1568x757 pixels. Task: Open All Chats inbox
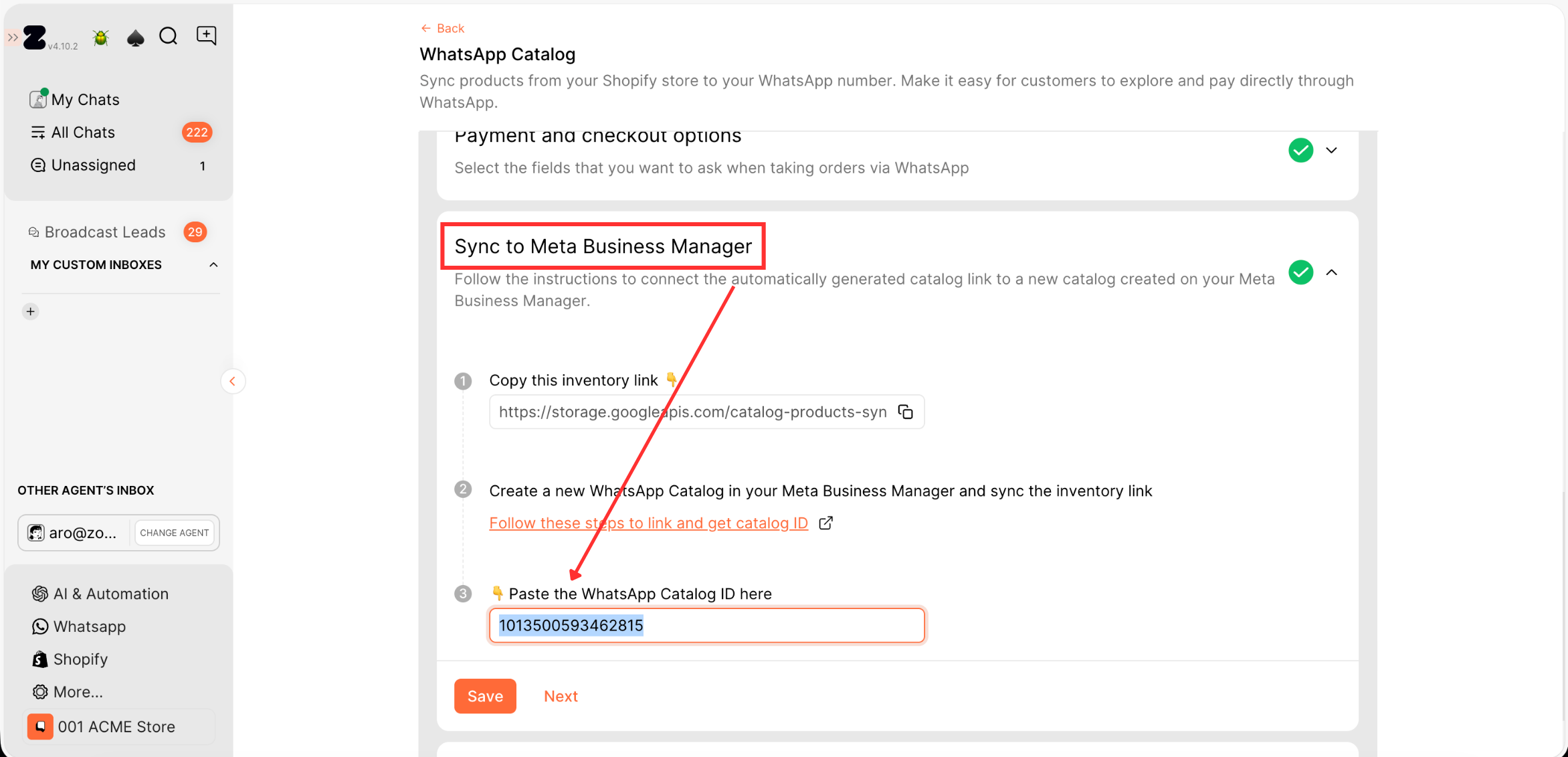point(83,133)
